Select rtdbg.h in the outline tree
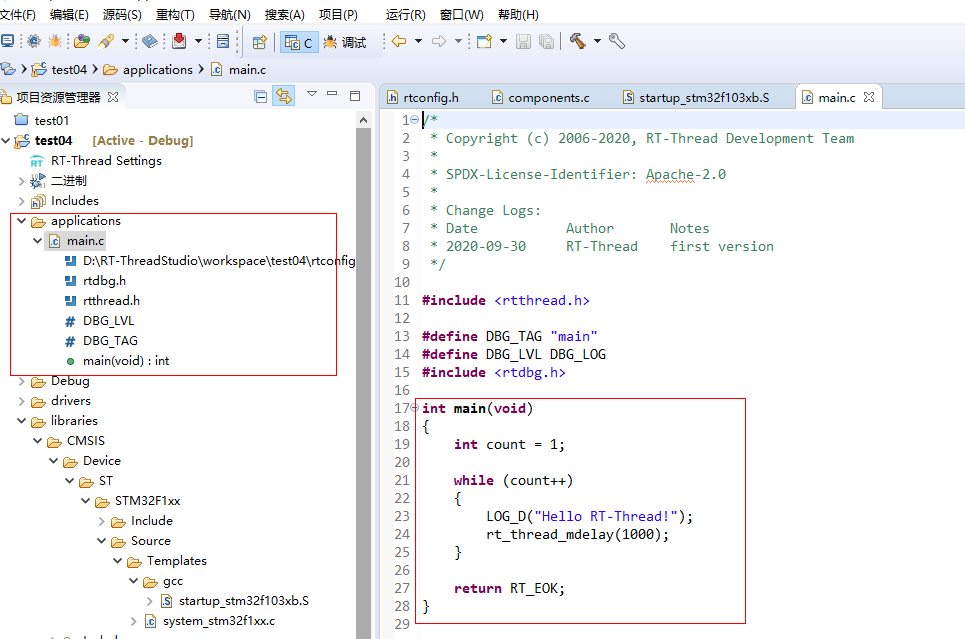The height and width of the screenshot is (639, 965). click(x=104, y=281)
